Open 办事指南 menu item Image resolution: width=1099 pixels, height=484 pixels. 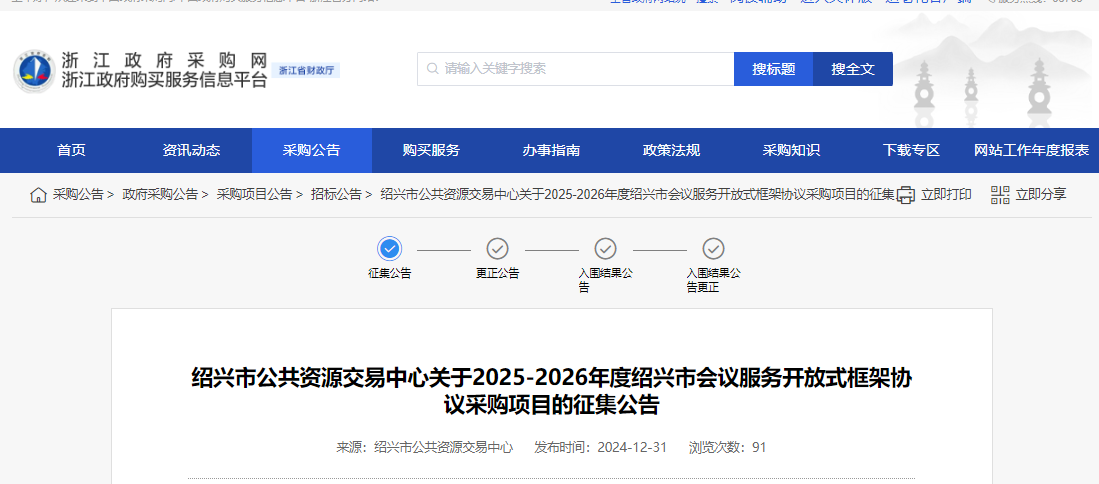click(x=551, y=150)
